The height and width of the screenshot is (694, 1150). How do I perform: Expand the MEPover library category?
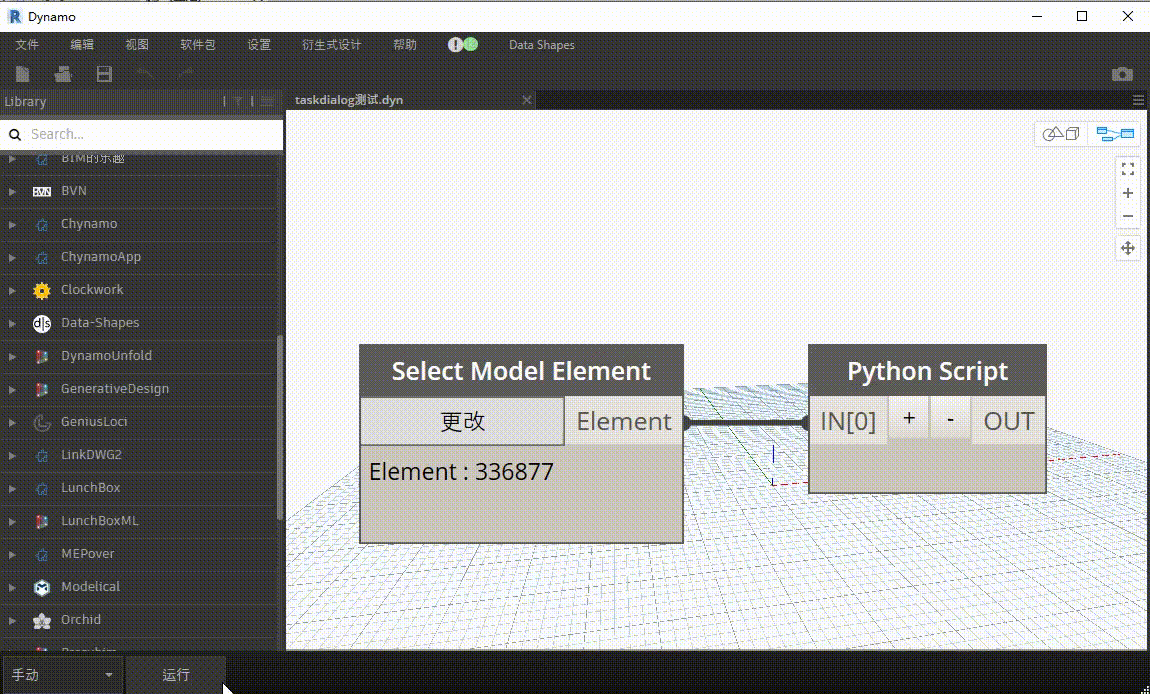click(x=12, y=554)
